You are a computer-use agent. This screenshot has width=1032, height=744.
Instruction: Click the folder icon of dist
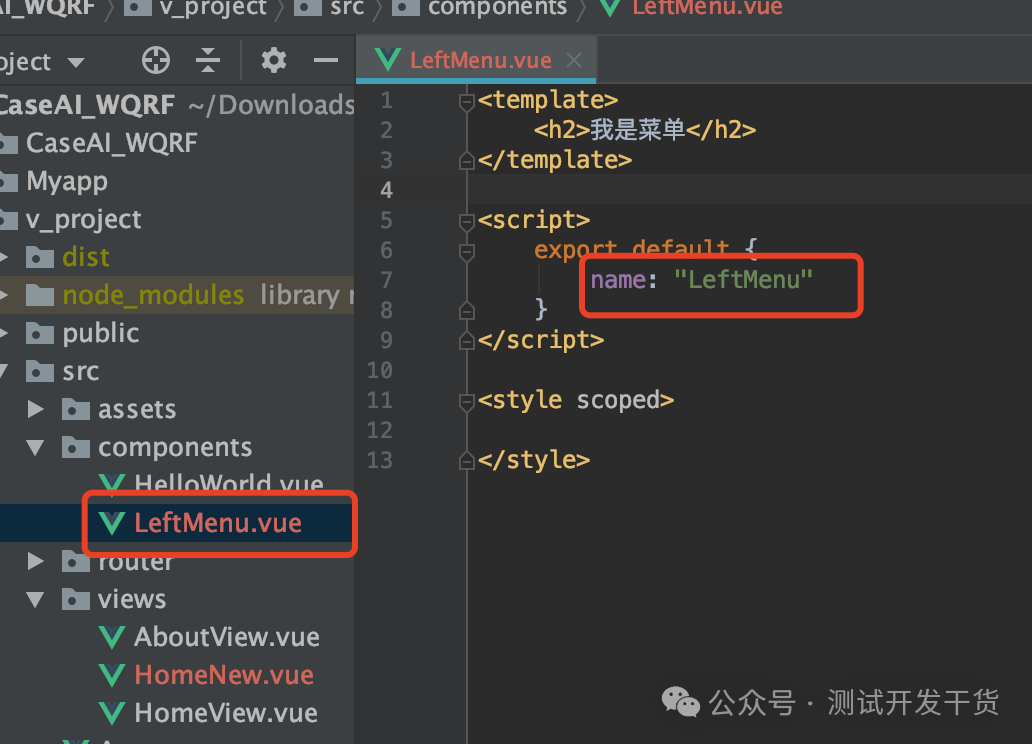coord(39,257)
